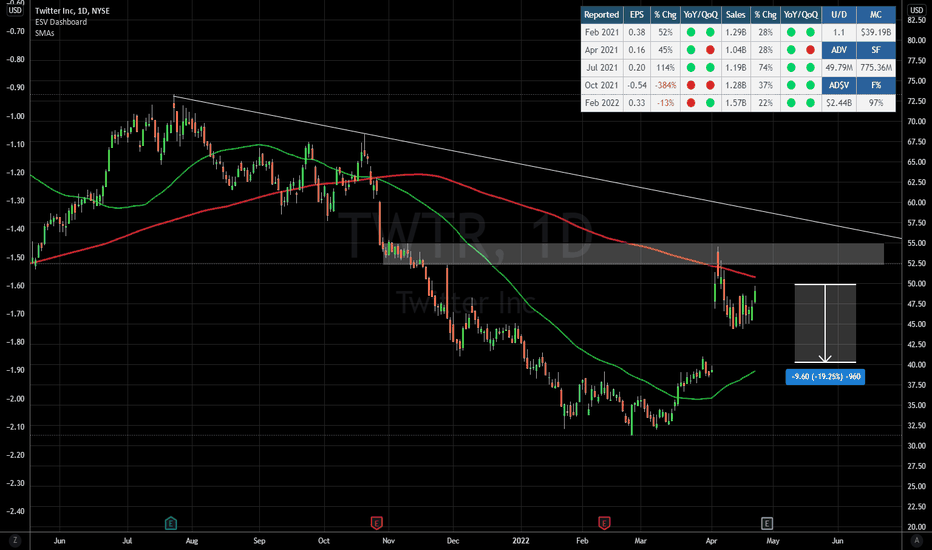Click the Aug label on time axis
This screenshot has width=932, height=550.
pyautogui.click(x=191, y=540)
